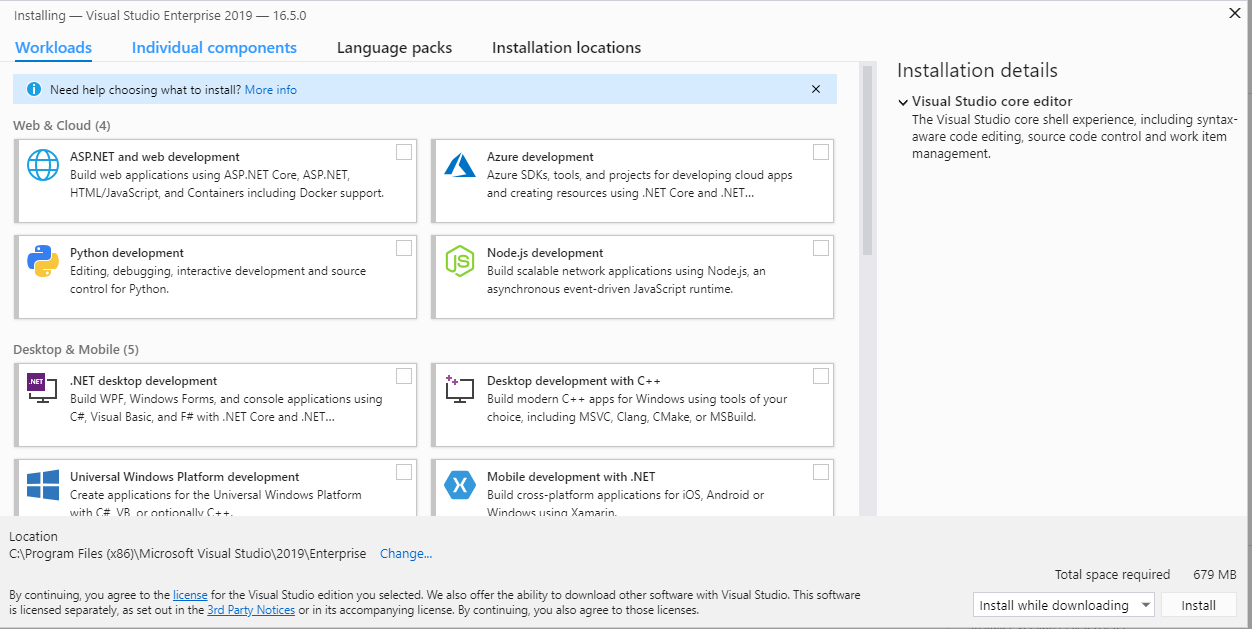
Task: Click the Azure development title text
Action: coord(540,157)
